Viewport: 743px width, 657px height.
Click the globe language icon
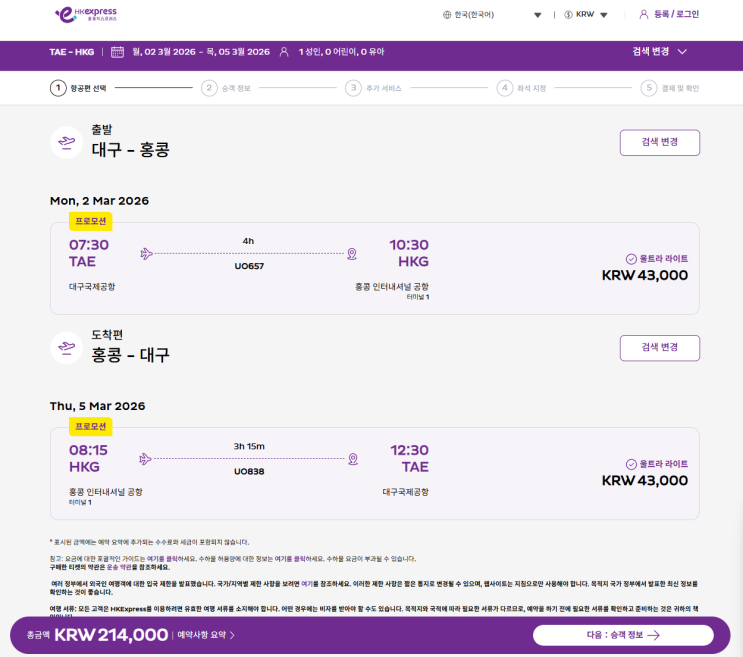tap(447, 15)
